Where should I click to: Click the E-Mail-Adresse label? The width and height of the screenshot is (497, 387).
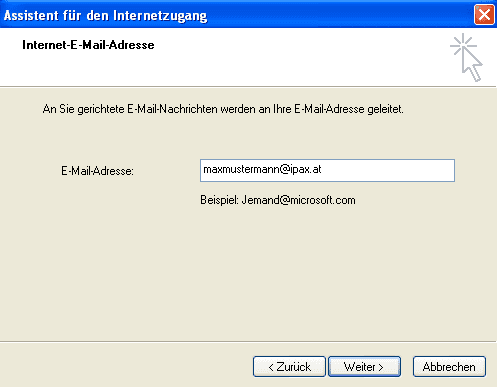(97, 171)
